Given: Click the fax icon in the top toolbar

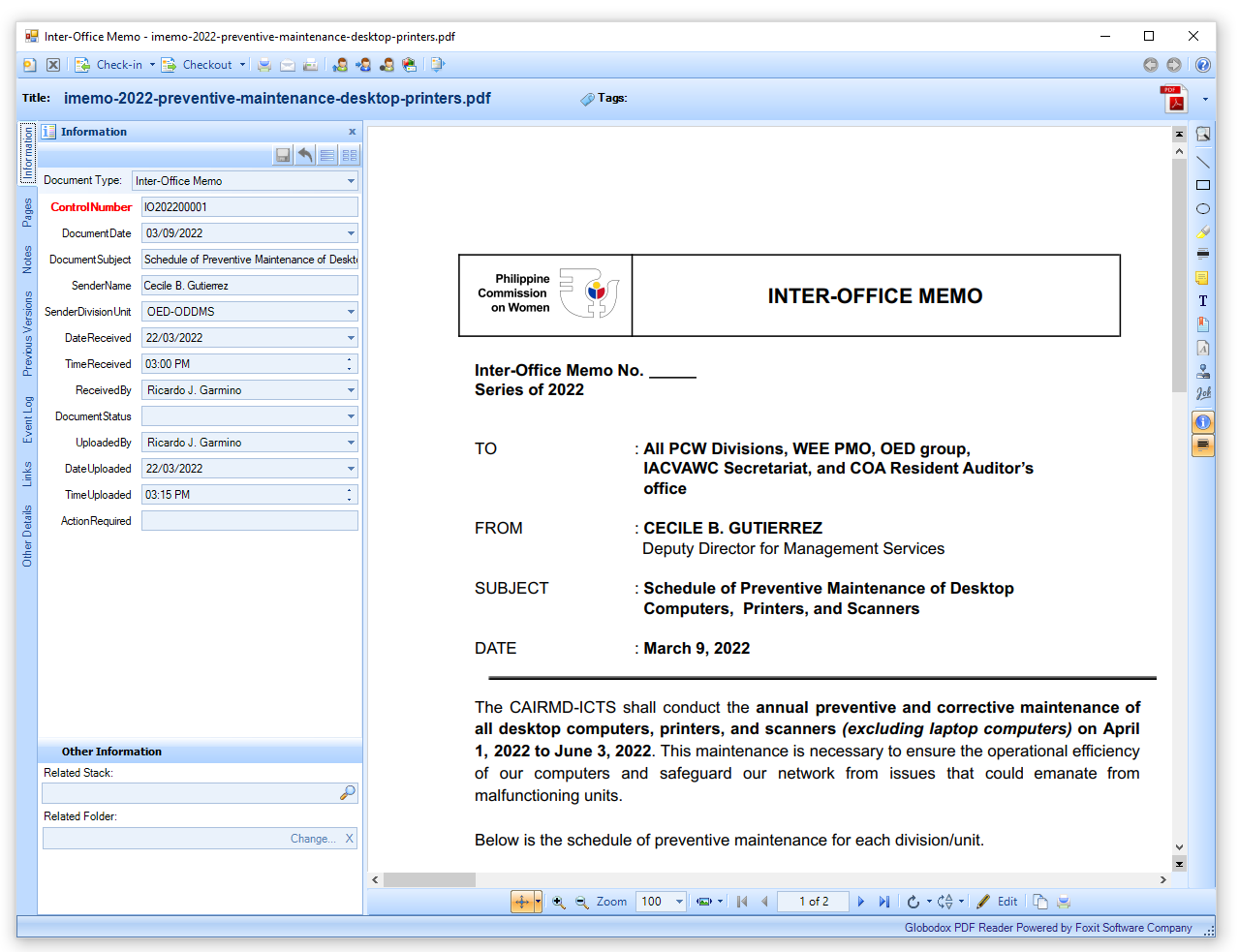Looking at the screenshot, I should click(311, 65).
